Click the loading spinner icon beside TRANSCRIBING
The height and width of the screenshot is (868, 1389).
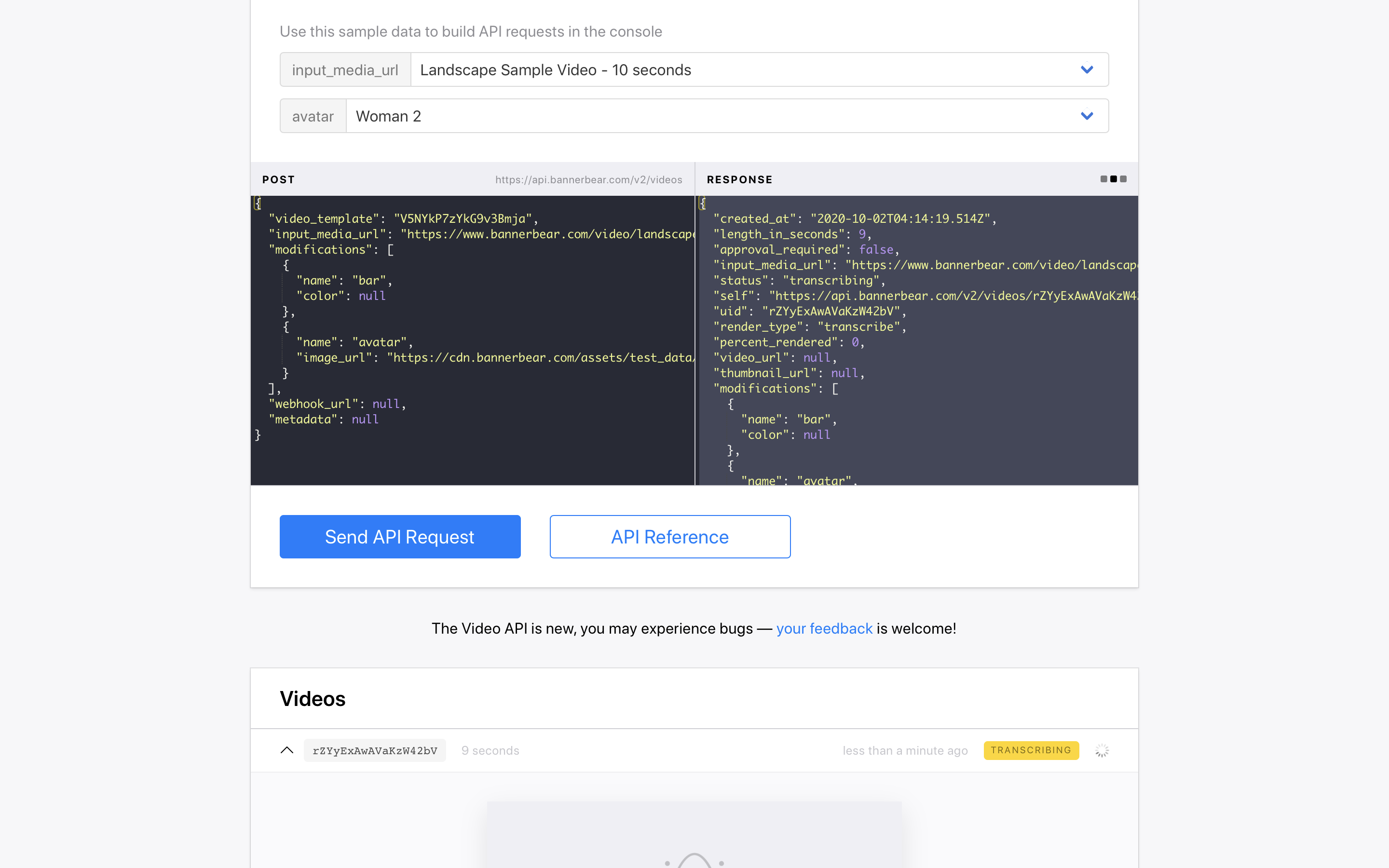coord(1102,750)
